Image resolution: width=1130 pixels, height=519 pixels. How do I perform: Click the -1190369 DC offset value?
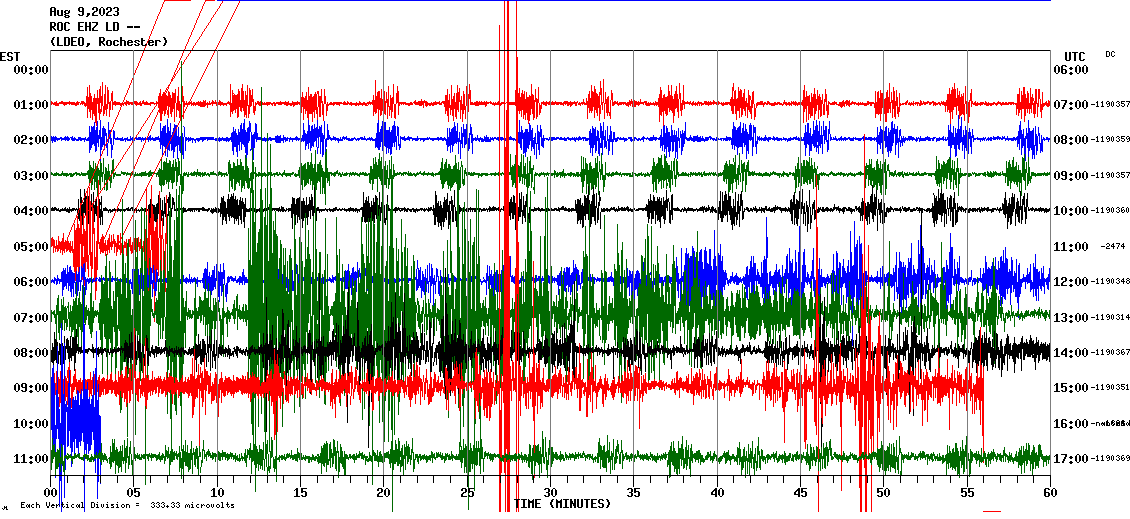pos(1111,459)
